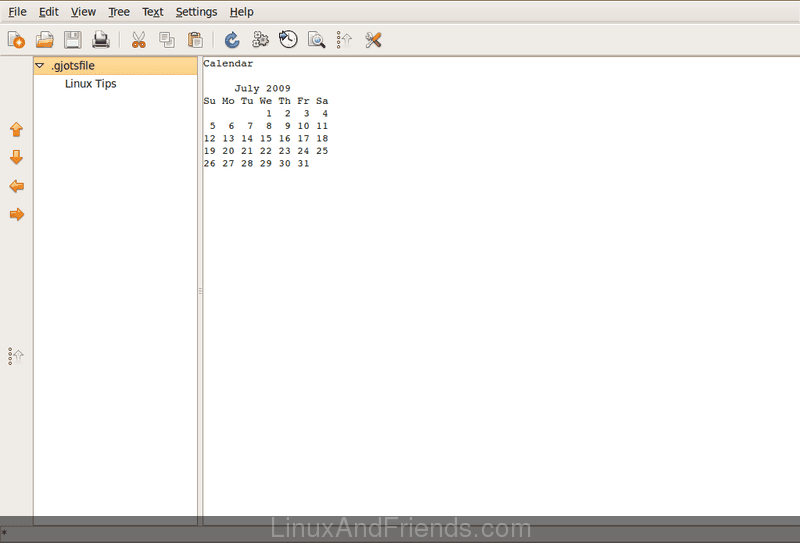Open the Edit menu

coord(48,12)
